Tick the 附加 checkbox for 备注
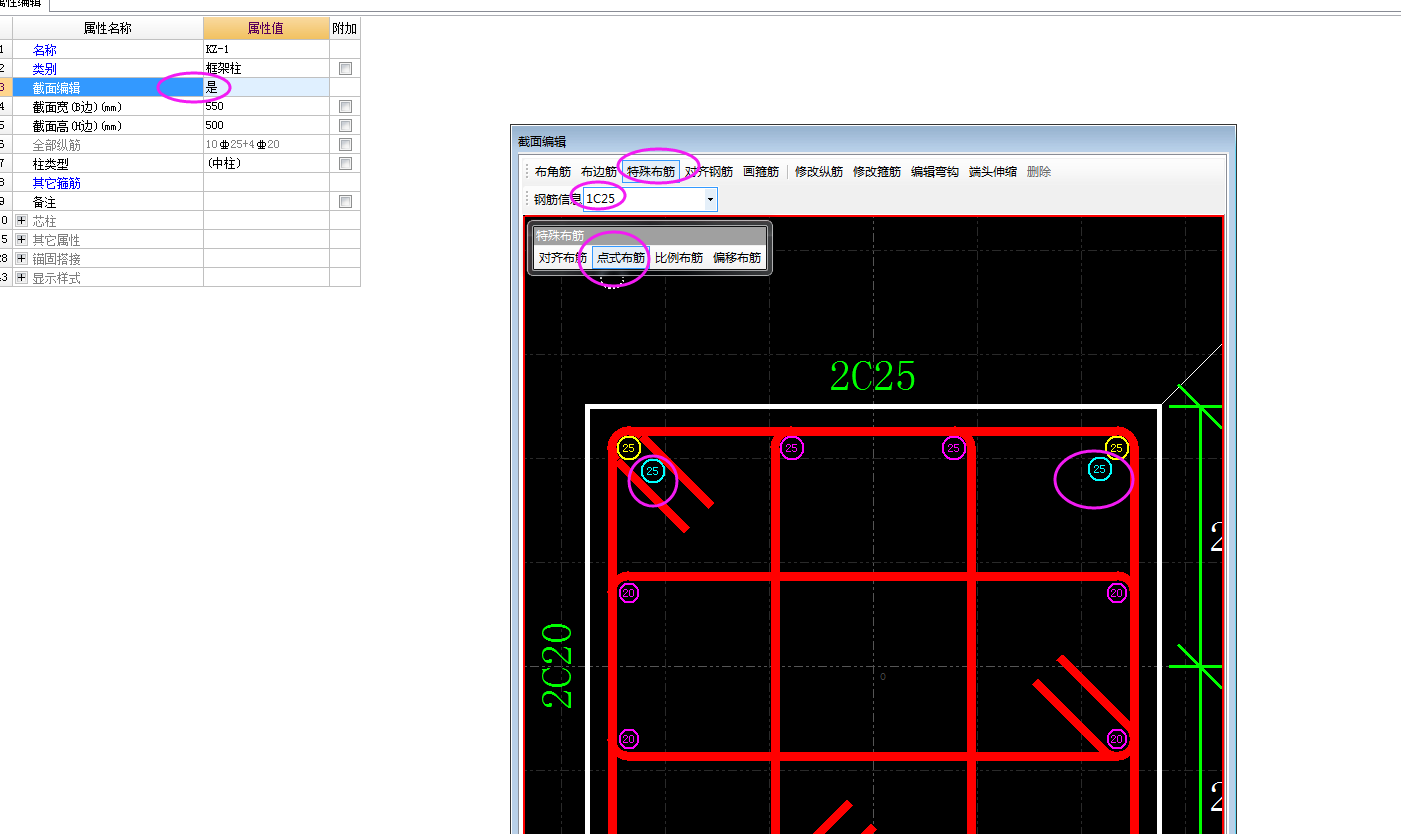The image size is (1401, 834). 345,202
